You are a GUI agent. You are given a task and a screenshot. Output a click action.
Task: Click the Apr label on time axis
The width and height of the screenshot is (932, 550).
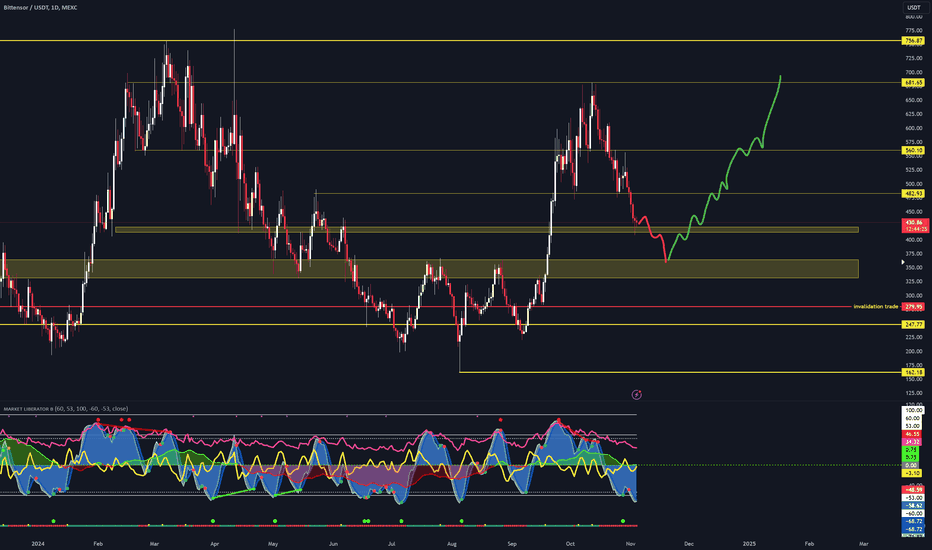pyautogui.click(x=215, y=543)
